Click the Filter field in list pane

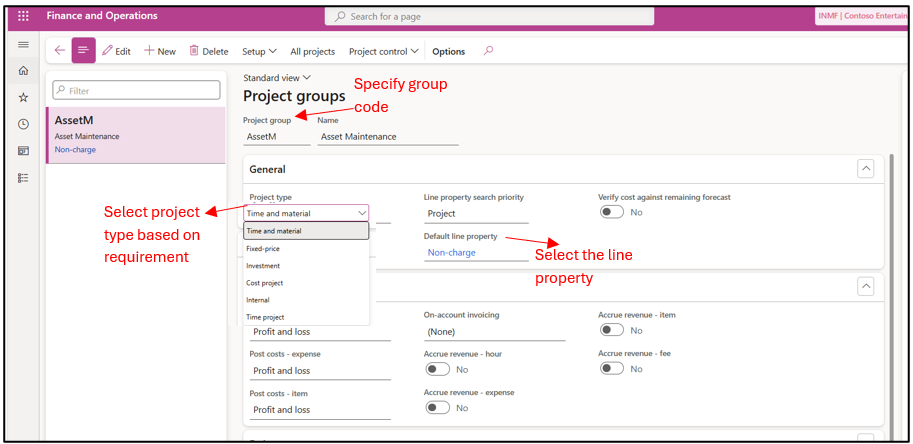[x=136, y=90]
